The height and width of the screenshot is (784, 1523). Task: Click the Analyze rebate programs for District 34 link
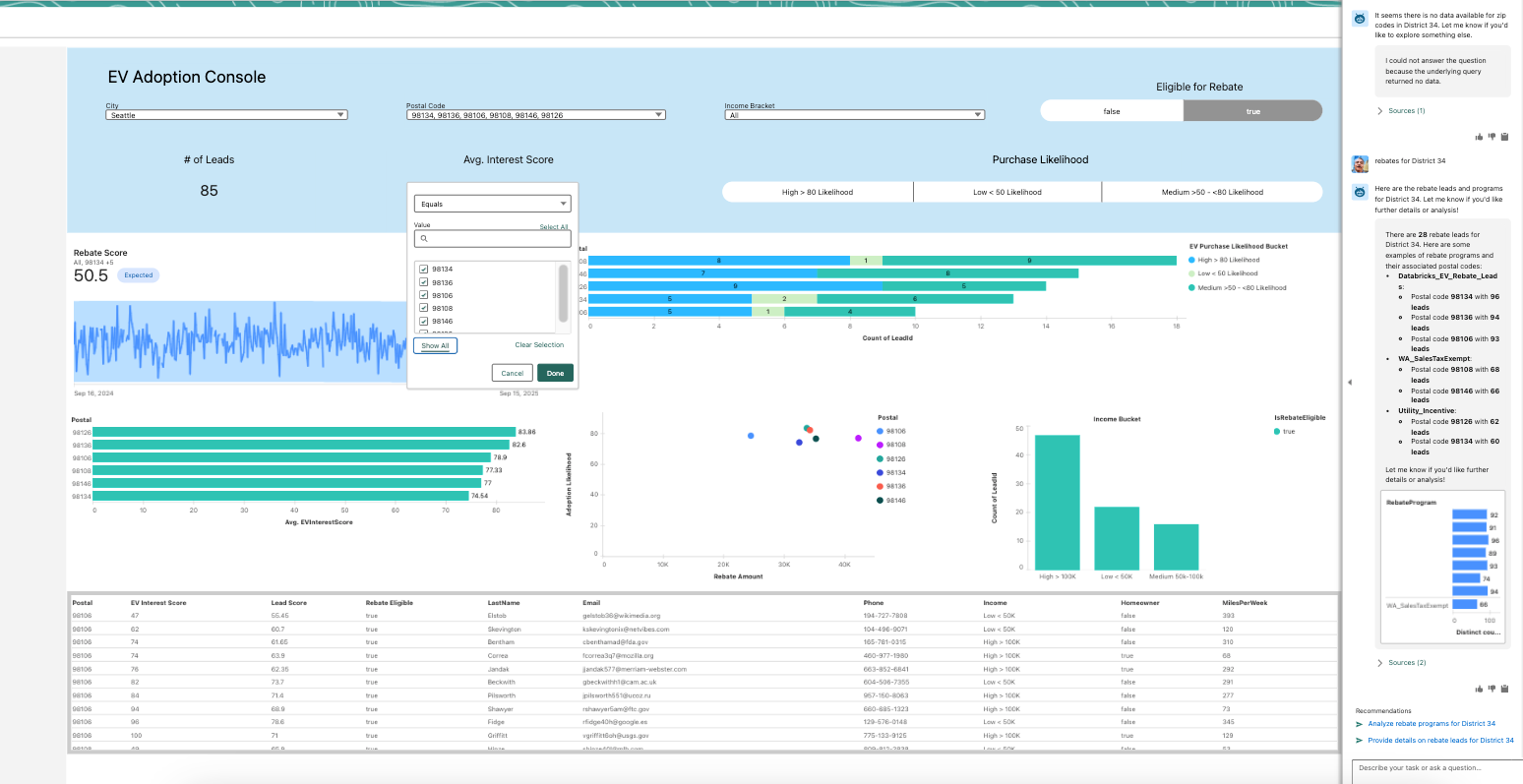pyautogui.click(x=1432, y=723)
